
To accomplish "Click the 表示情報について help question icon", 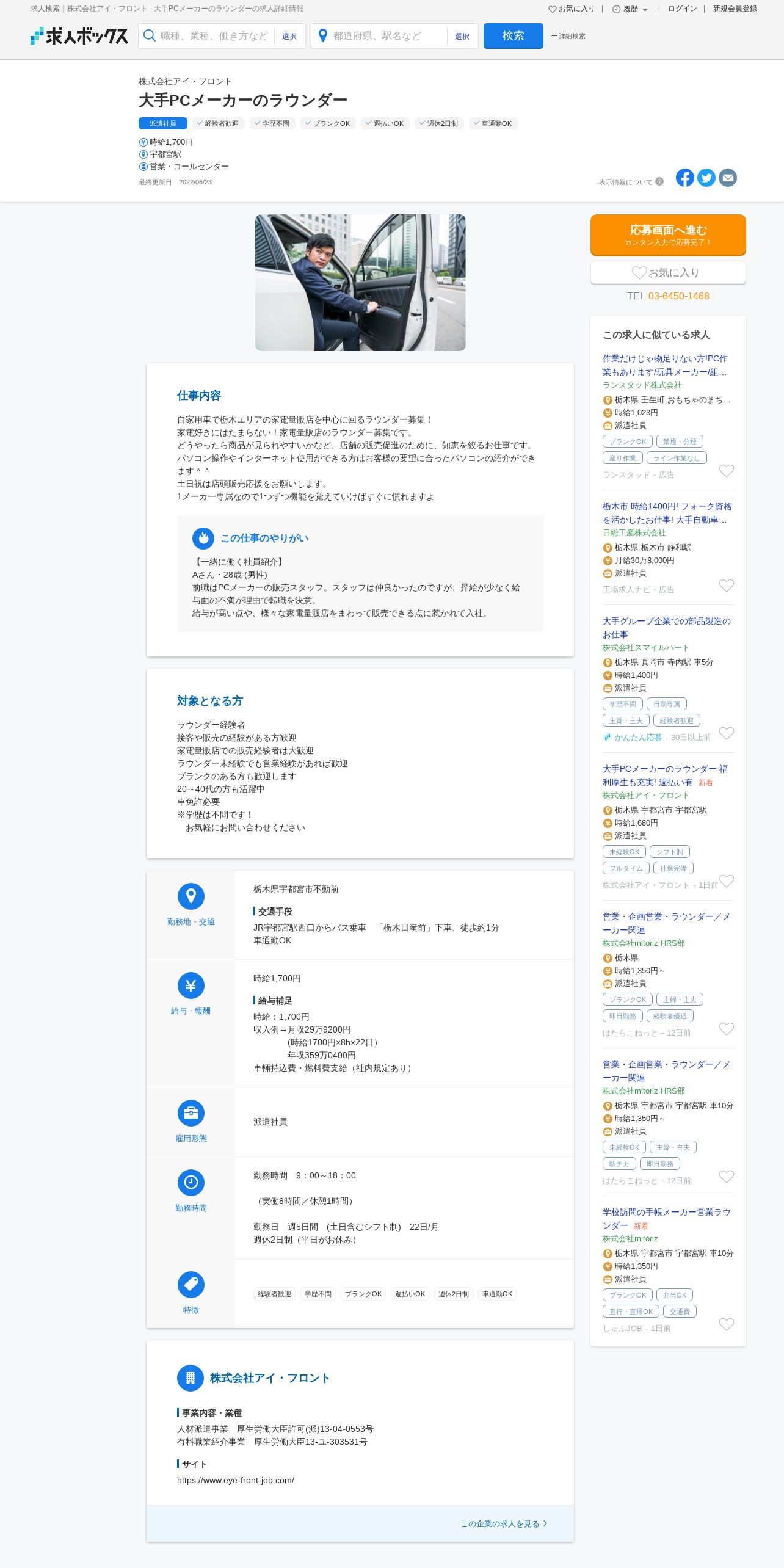I will (659, 181).
